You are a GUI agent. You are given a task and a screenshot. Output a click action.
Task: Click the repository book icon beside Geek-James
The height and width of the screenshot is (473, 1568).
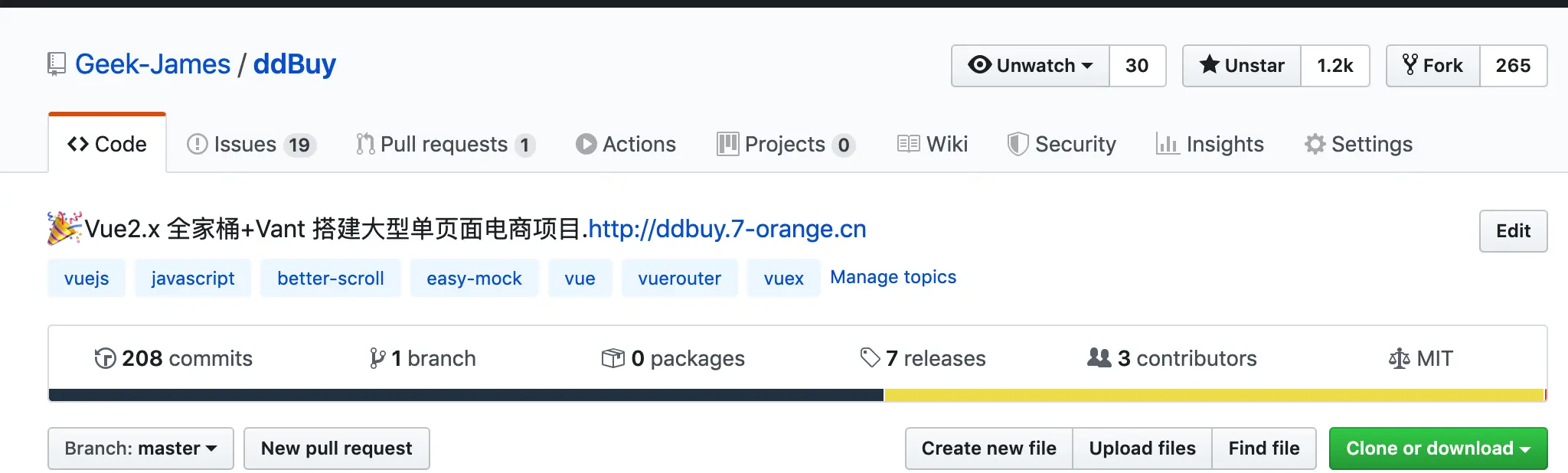point(57,64)
